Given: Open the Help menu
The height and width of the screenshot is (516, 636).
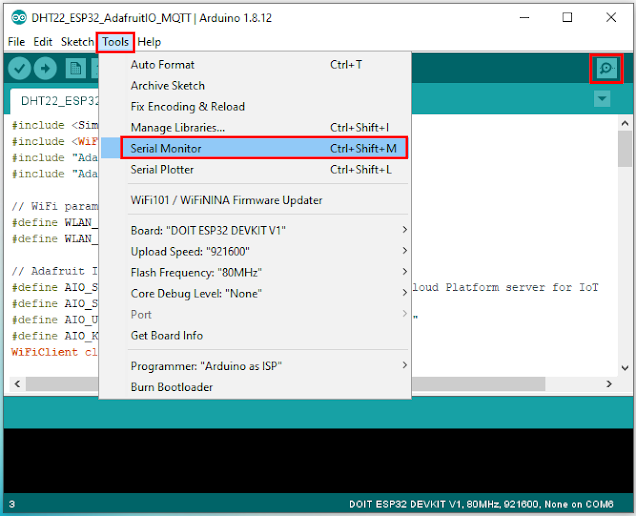Looking at the screenshot, I should pos(149,42).
